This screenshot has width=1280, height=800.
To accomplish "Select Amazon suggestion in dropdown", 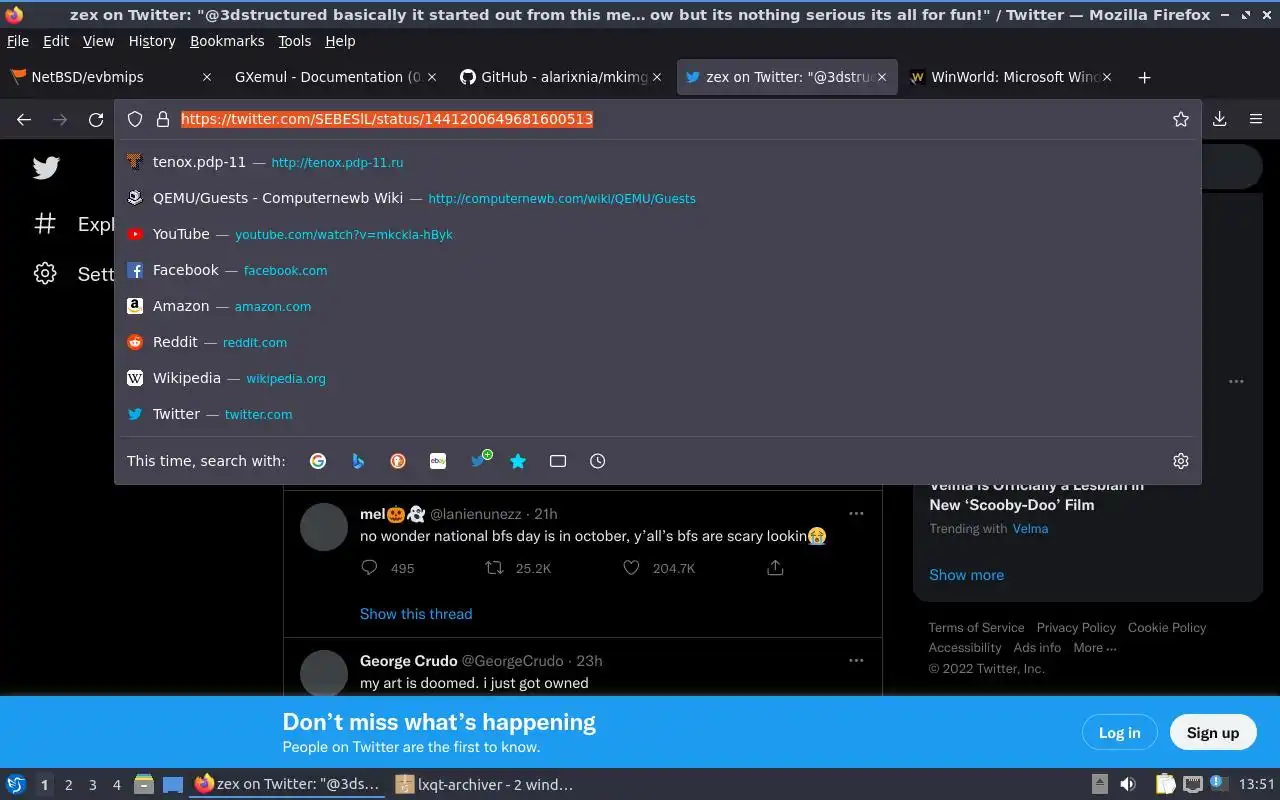I will (658, 306).
